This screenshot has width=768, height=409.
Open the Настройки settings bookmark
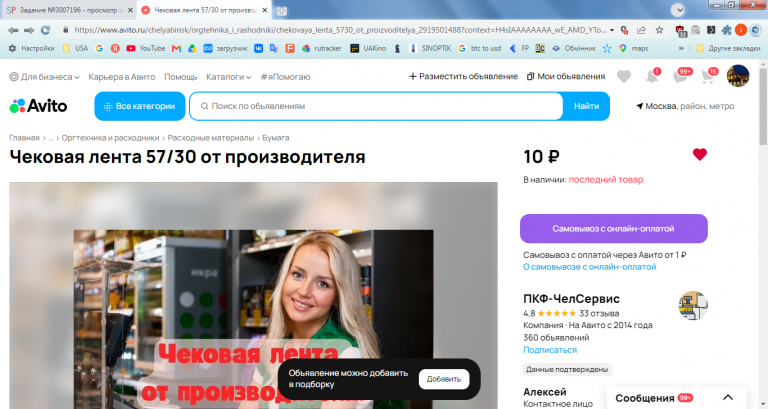(31, 48)
